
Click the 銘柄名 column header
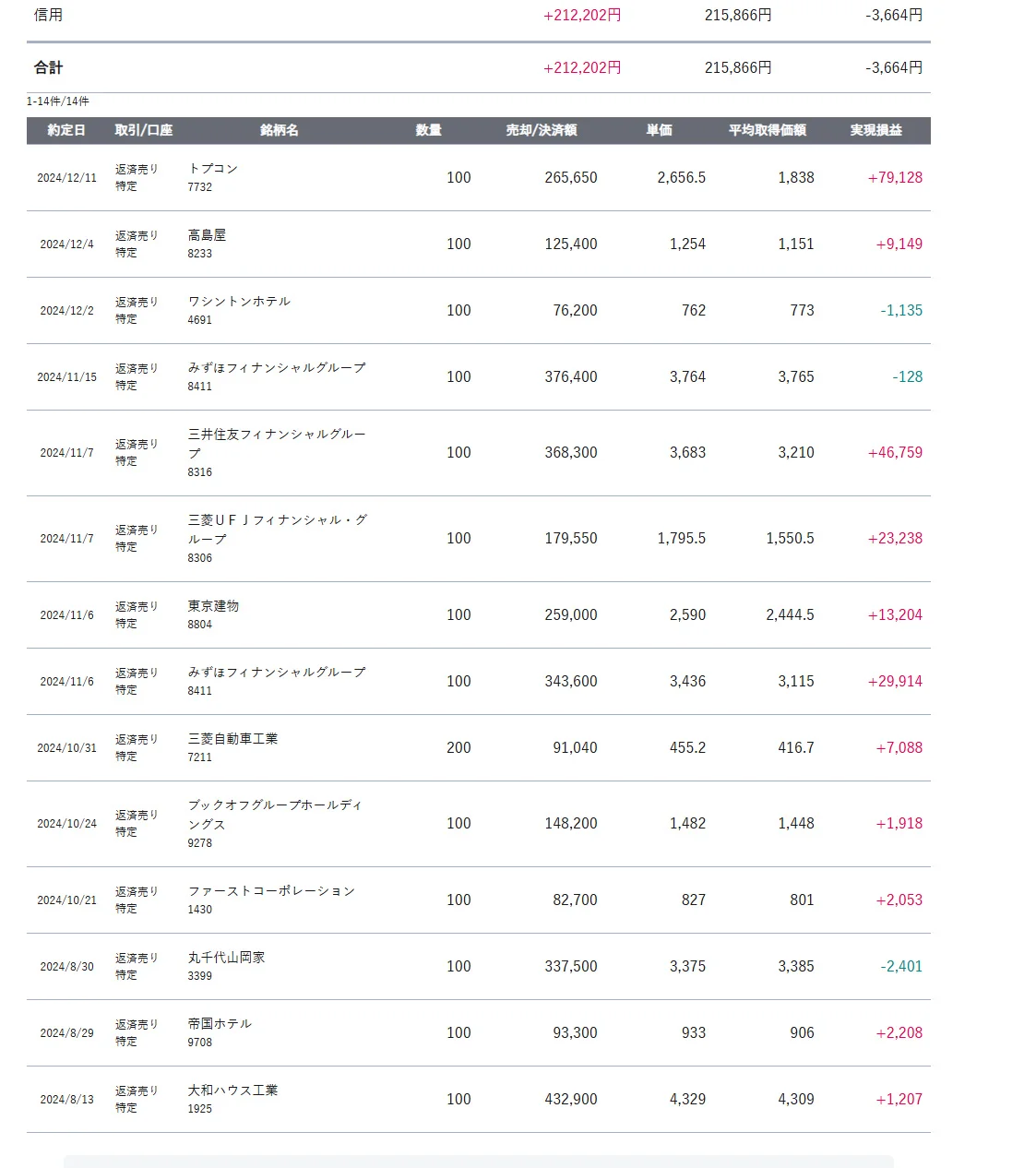(280, 130)
